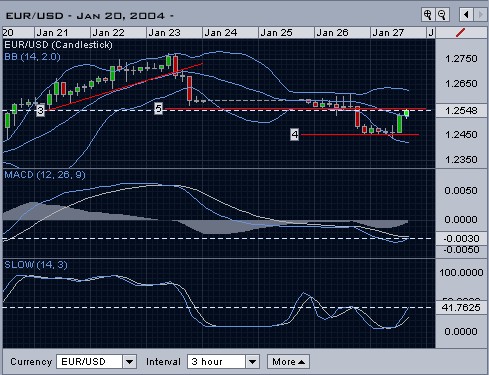Select line marker labeled 5
Image resolution: width=489 pixels, height=375 pixels.
158,108
